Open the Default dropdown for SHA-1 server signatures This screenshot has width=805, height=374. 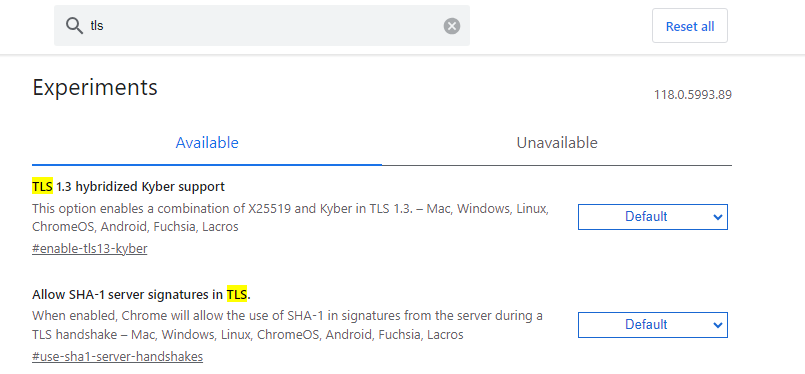click(x=653, y=325)
